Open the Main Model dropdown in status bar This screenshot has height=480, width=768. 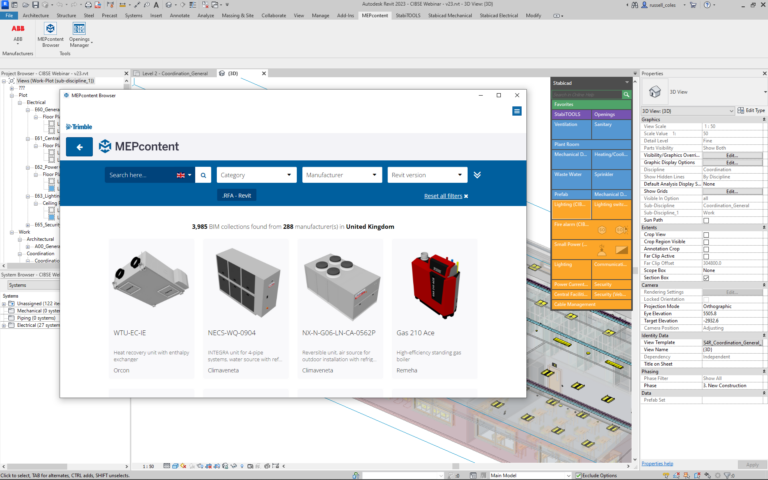click(530, 476)
